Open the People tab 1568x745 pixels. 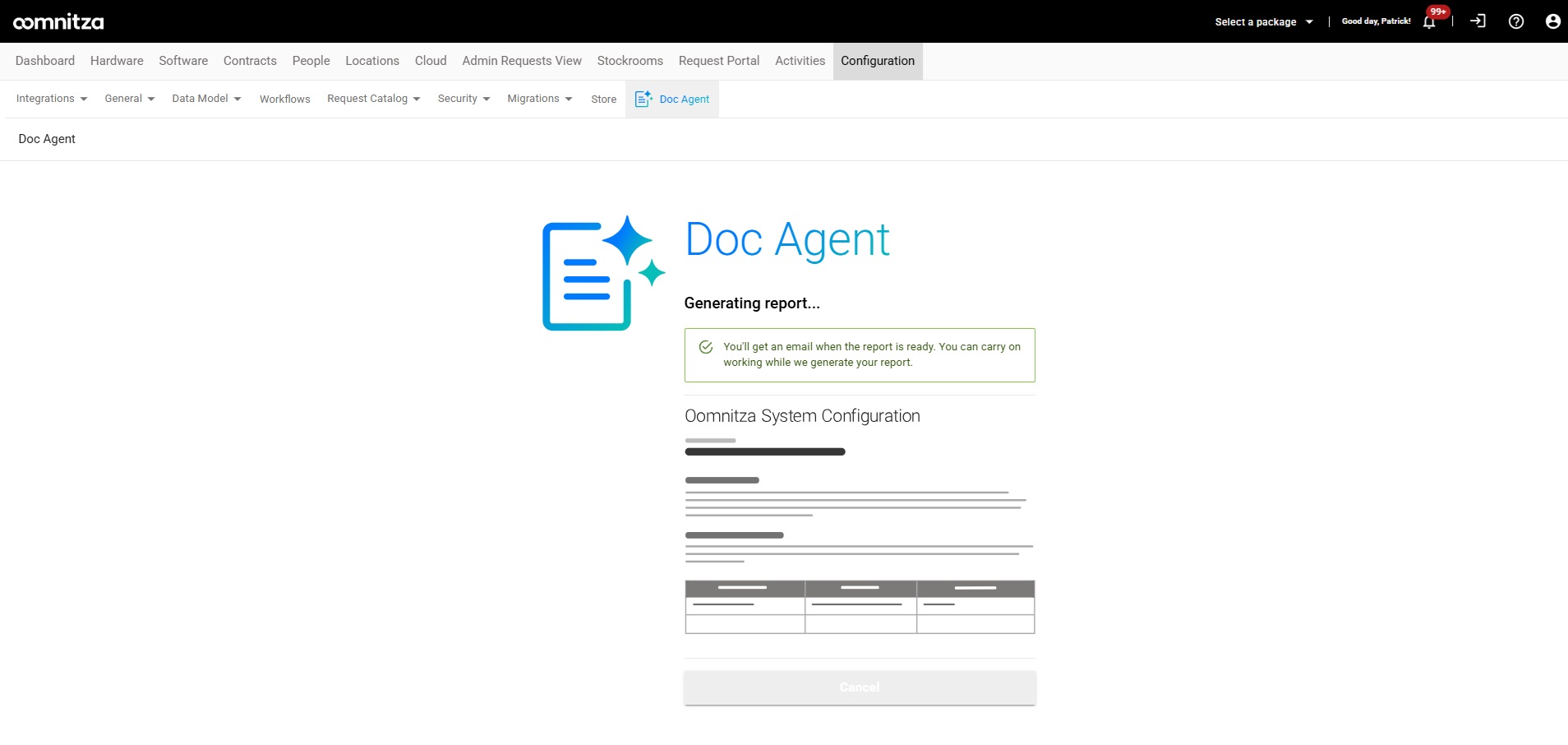pos(311,61)
